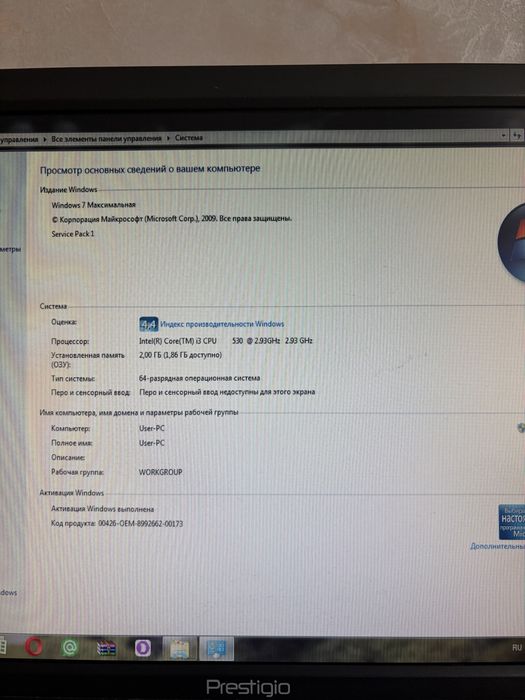525x700 pixels.
Task: Refresh the address bar location
Action: 517,135
